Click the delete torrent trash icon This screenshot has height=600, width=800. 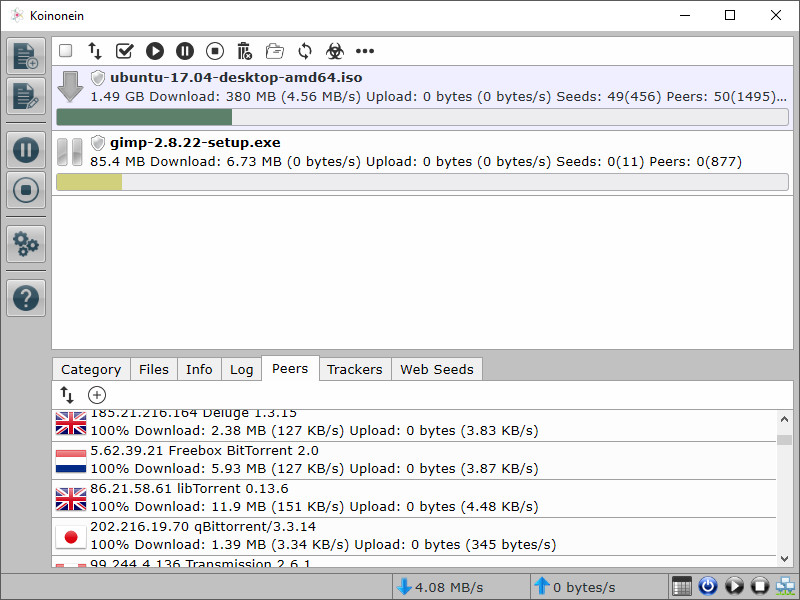point(245,51)
